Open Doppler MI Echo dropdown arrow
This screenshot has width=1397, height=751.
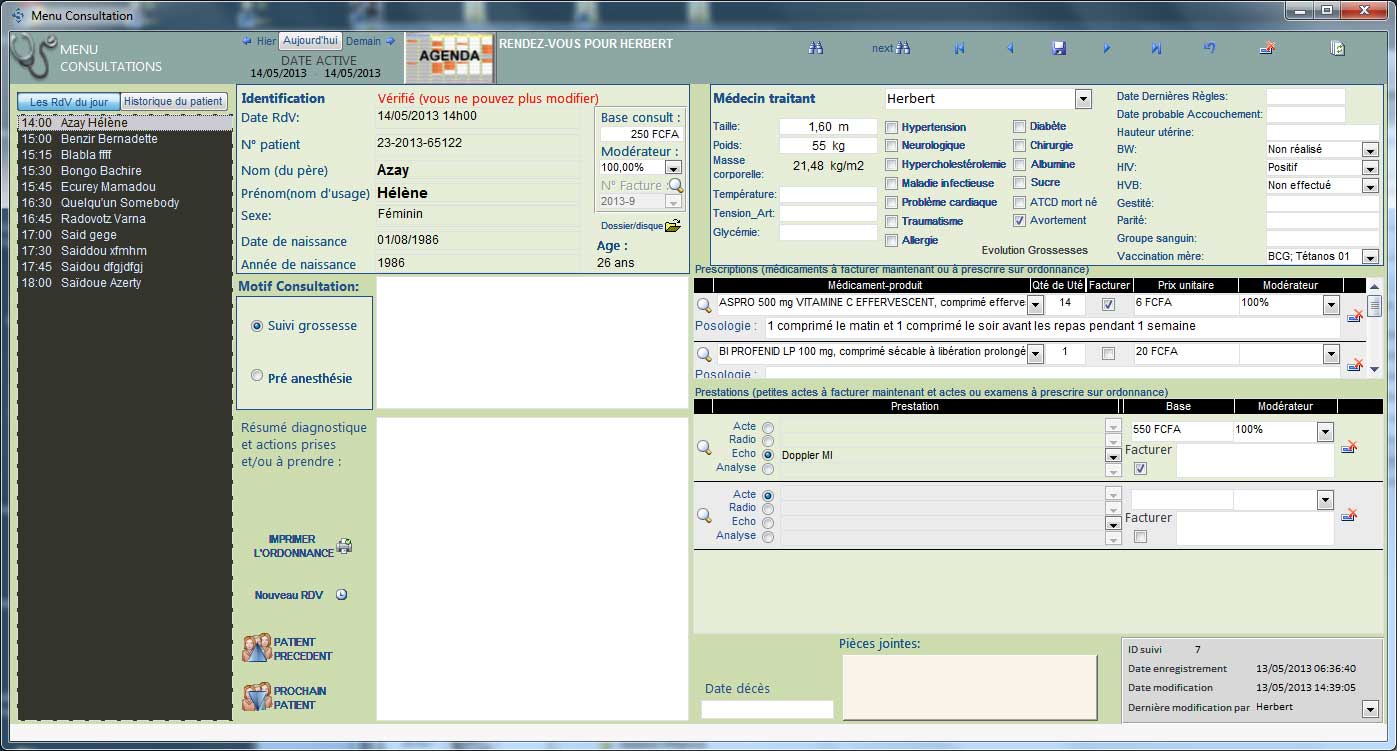1113,456
